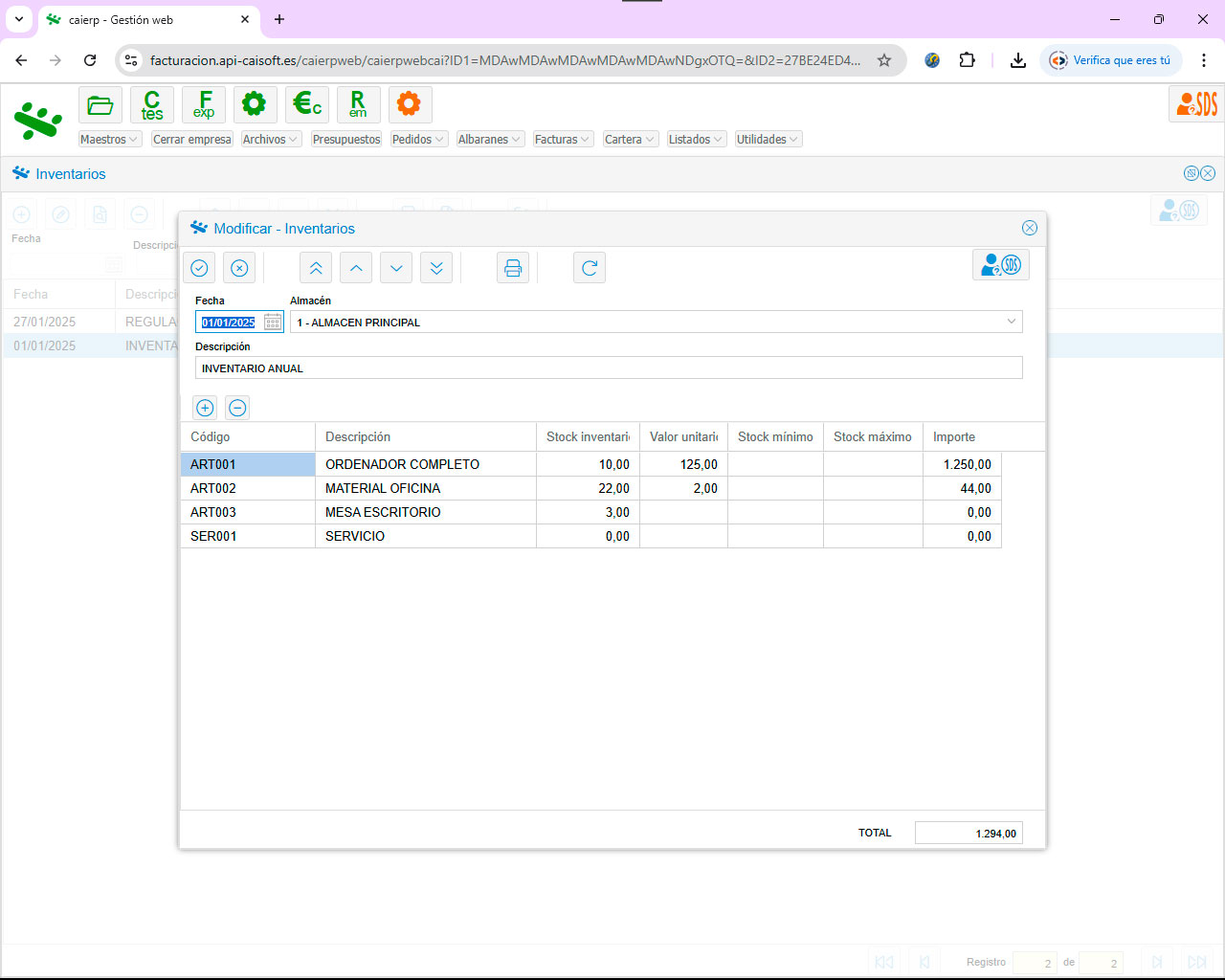Add an inventory line with plus icon

[x=205, y=408]
